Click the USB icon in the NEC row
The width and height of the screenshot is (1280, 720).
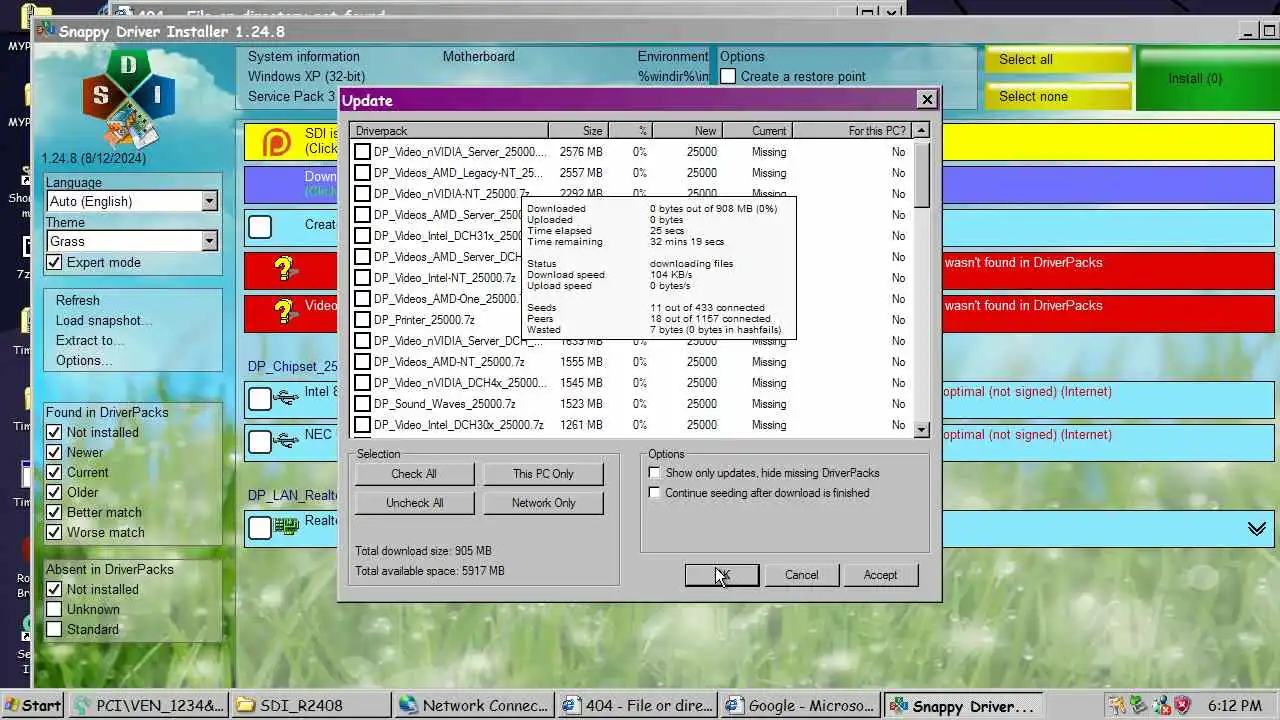coord(285,440)
